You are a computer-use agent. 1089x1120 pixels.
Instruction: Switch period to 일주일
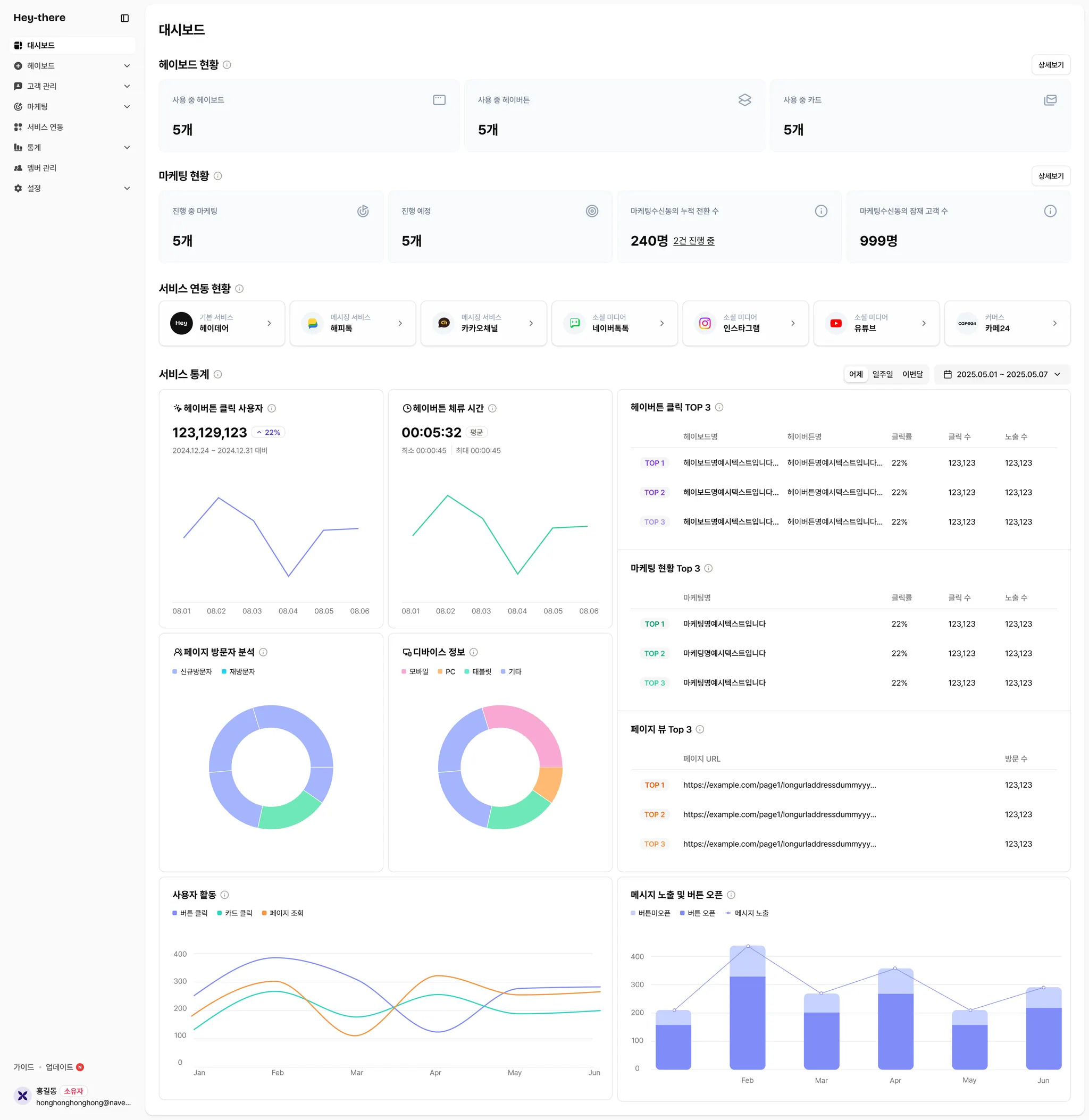tap(882, 374)
